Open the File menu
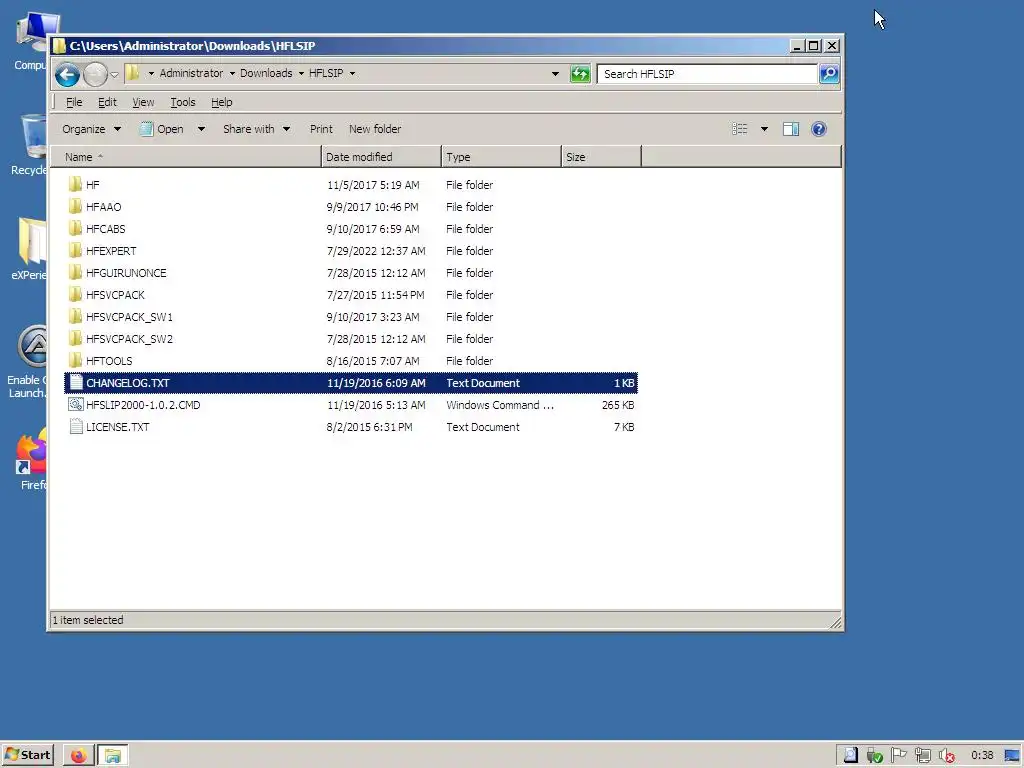Screen dimensions: 1024x768 pyautogui.click(x=74, y=102)
